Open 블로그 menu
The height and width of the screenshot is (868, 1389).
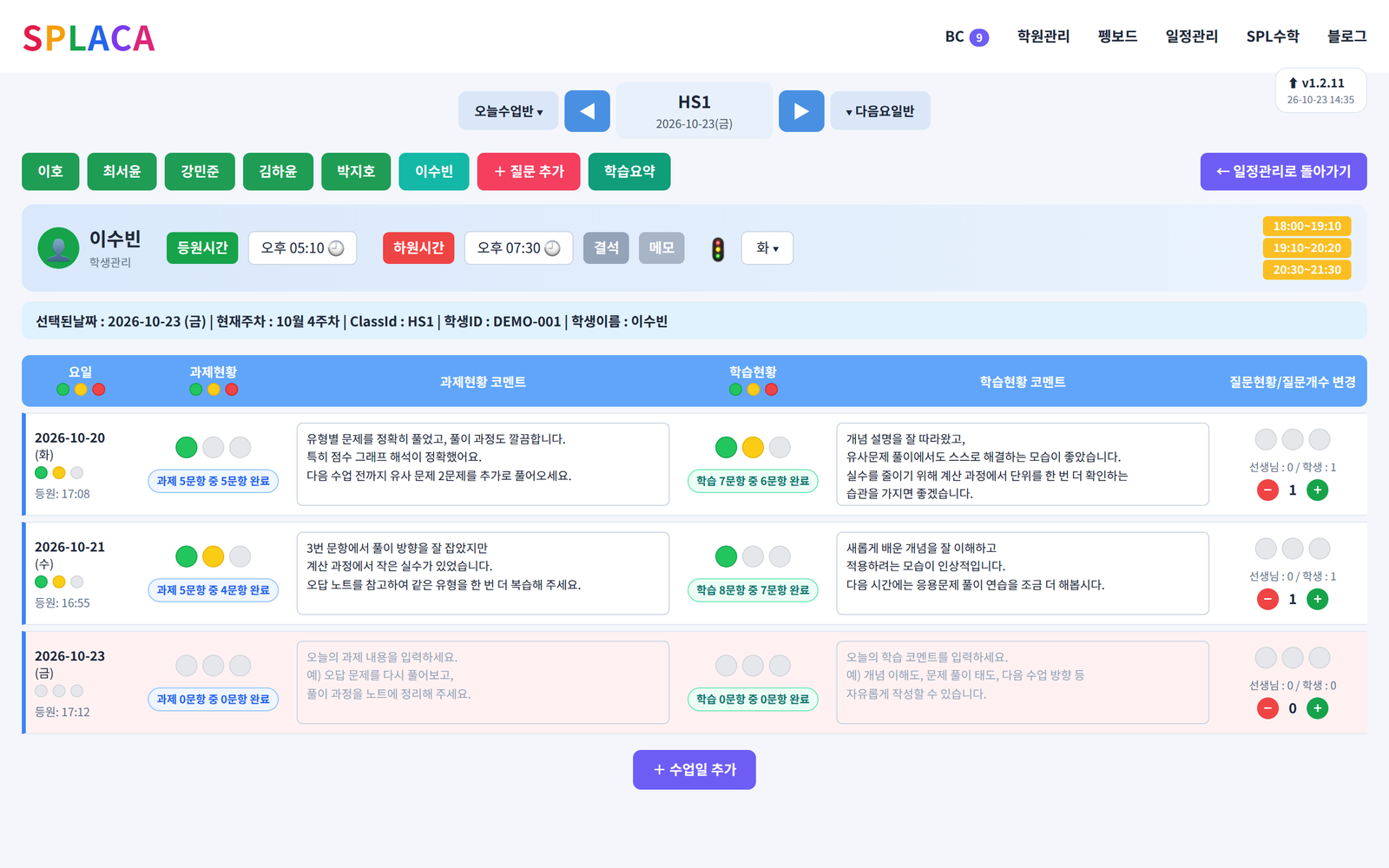tap(1346, 36)
